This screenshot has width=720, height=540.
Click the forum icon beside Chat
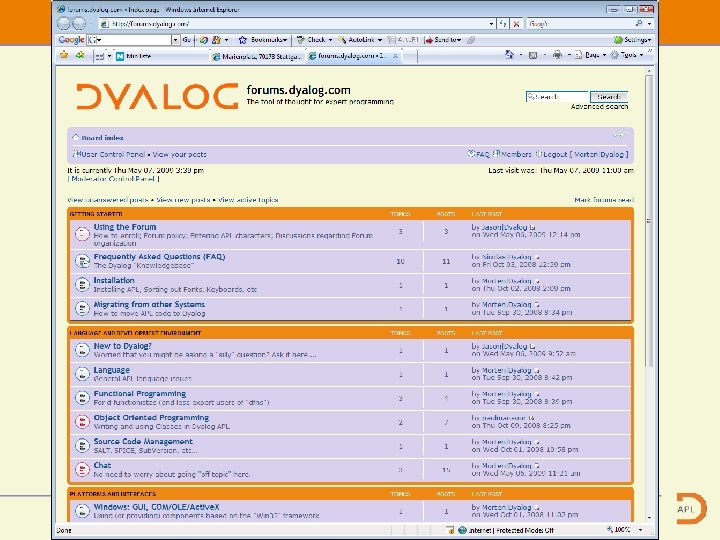pyautogui.click(x=82, y=469)
